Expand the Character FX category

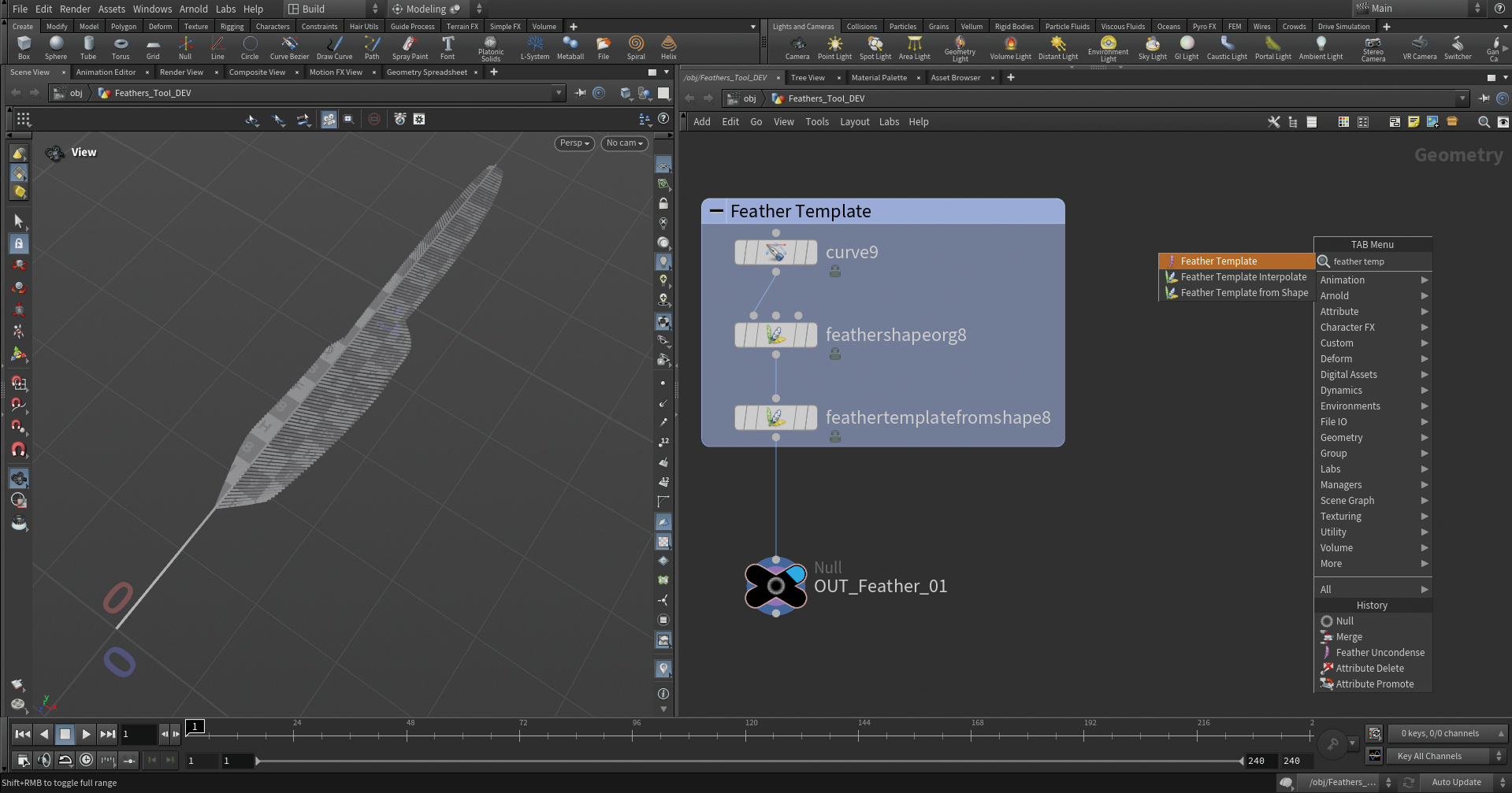point(1373,328)
